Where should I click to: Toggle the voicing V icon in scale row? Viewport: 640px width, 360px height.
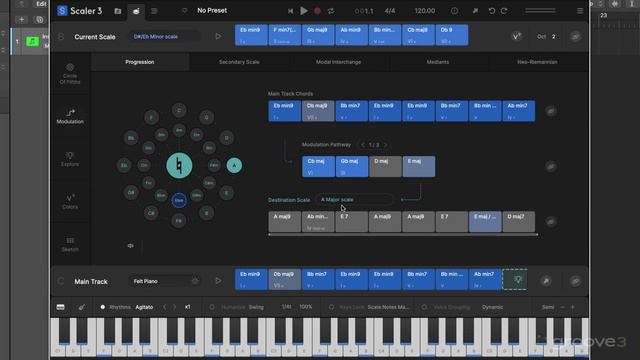pos(516,36)
